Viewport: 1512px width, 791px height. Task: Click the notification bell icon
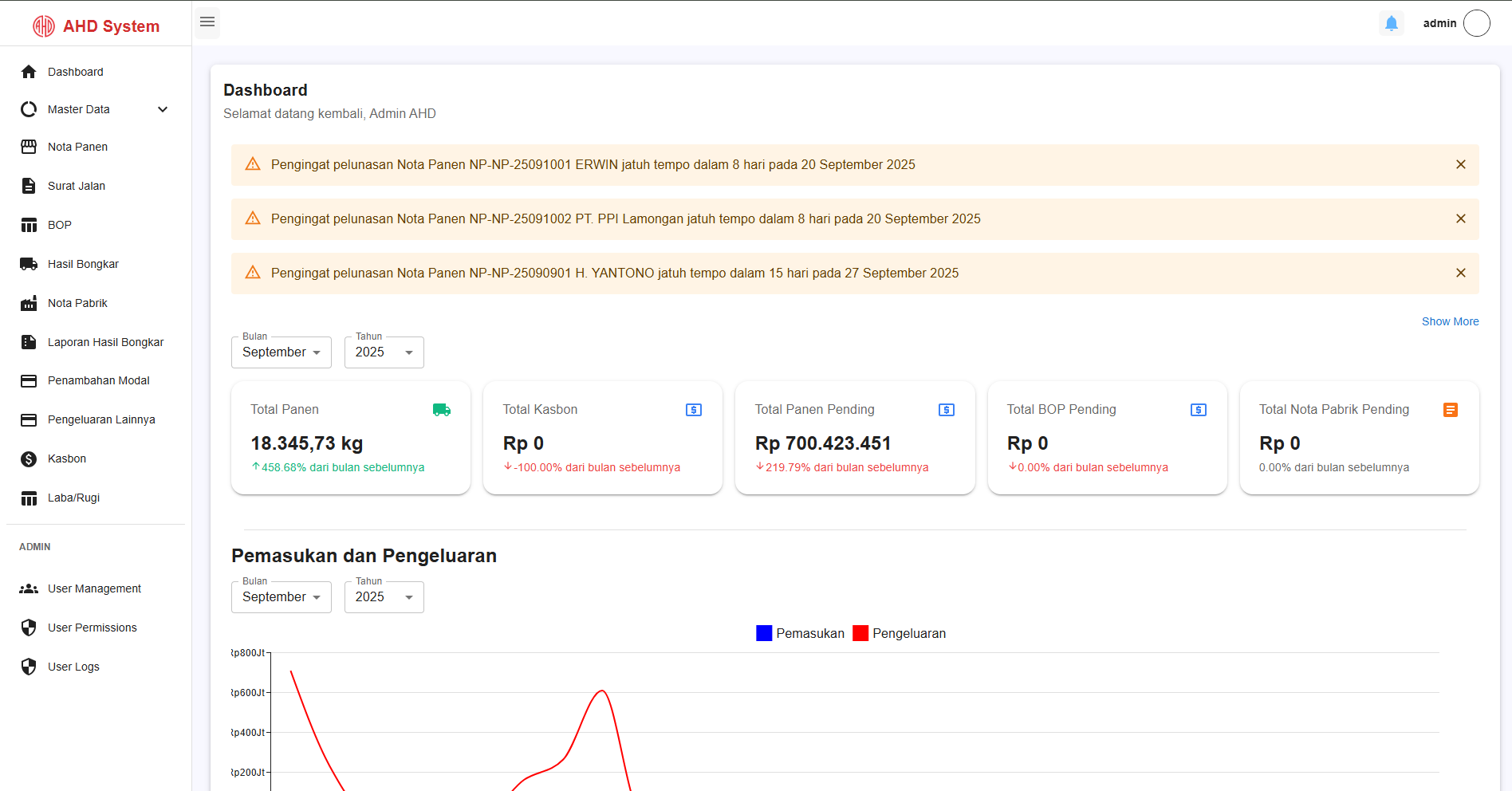tap(1391, 23)
